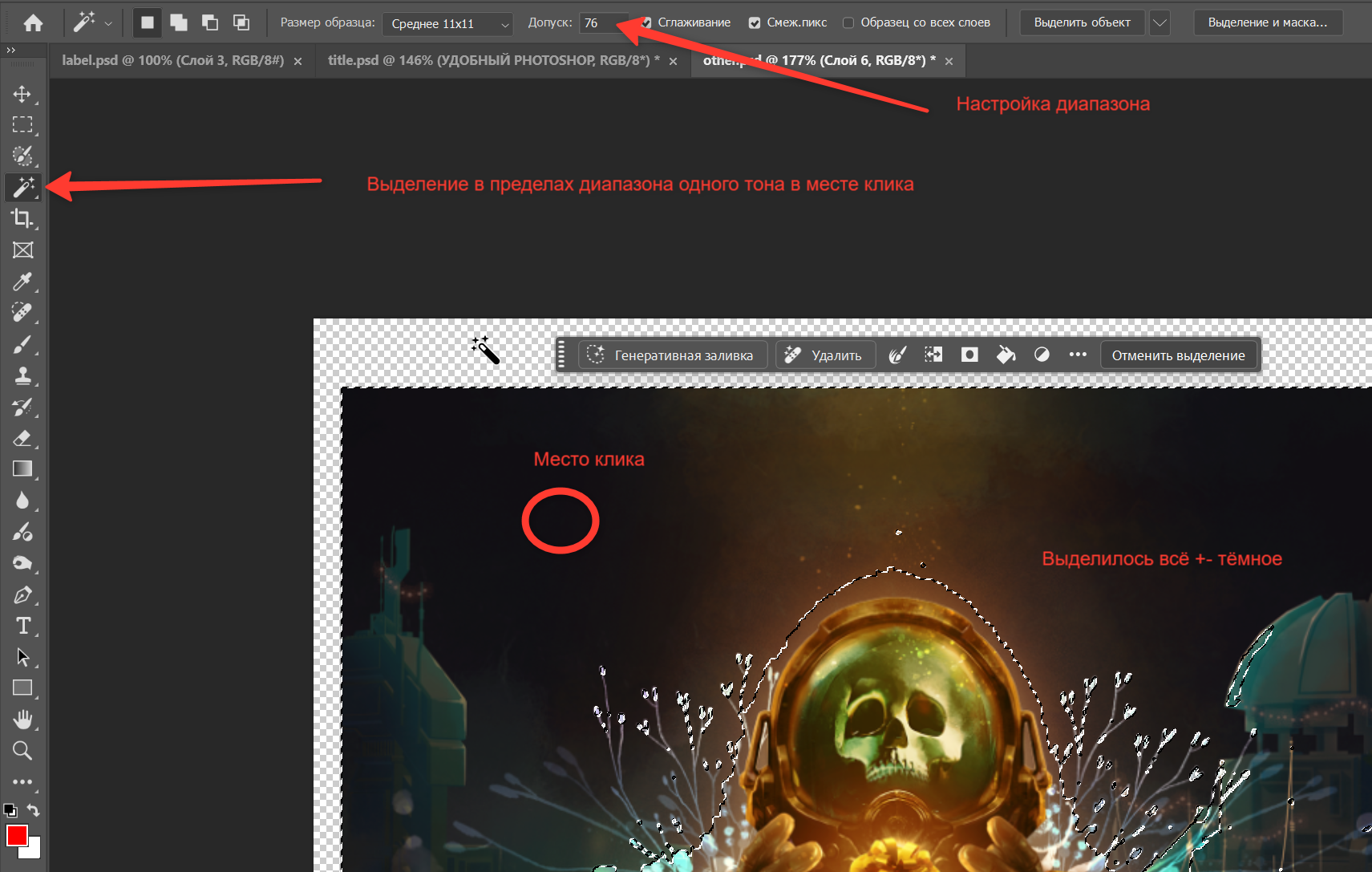The width and height of the screenshot is (1372, 872).
Task: Grab the contextual taskbar drag handle
Action: point(561,355)
